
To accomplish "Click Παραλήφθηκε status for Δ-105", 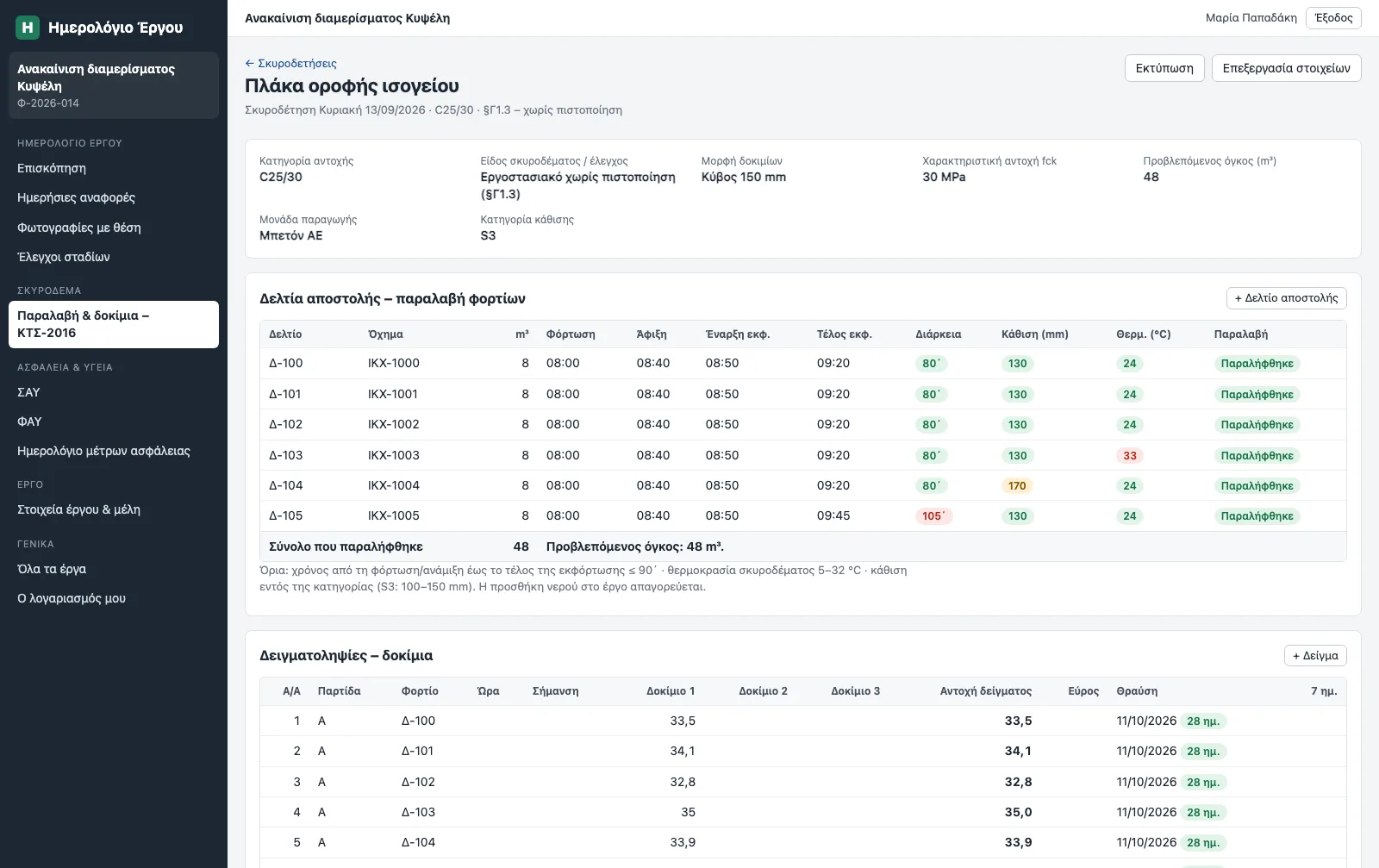I will click(x=1257, y=516).
